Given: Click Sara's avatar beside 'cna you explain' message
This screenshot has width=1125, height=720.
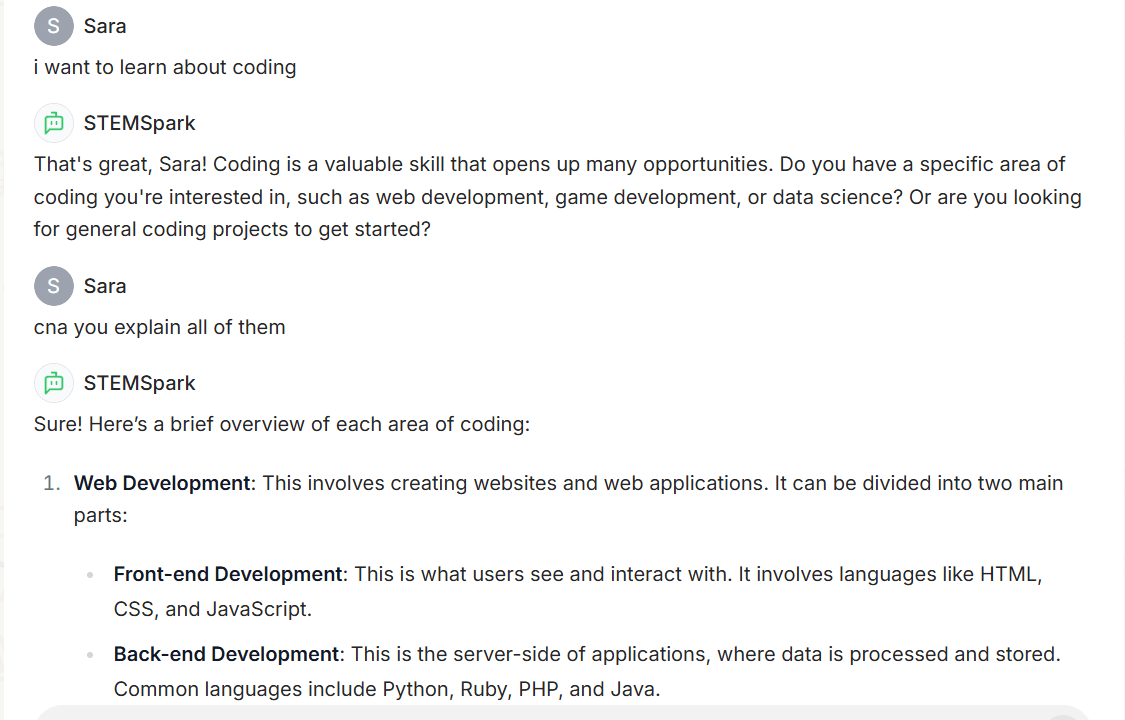Looking at the screenshot, I should point(54,286).
